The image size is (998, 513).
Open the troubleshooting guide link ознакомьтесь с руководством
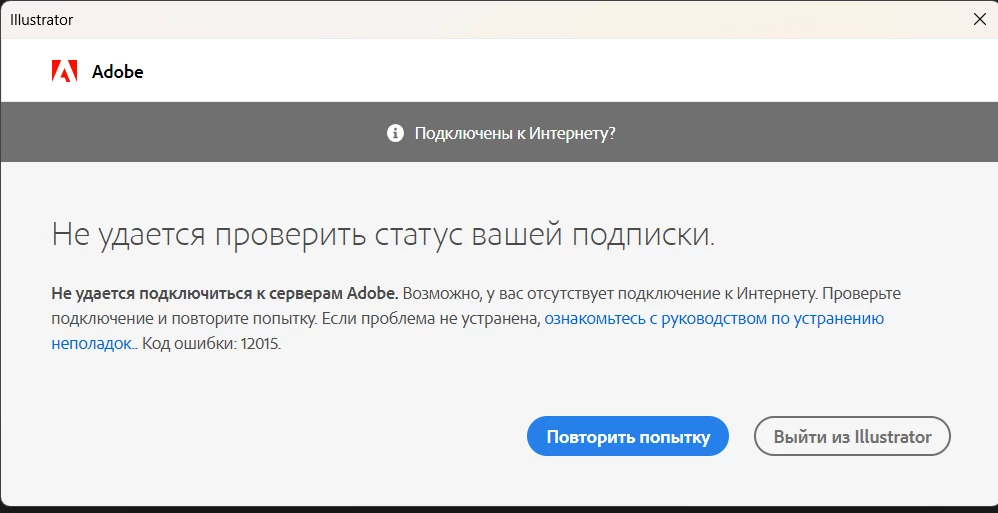tap(713, 319)
